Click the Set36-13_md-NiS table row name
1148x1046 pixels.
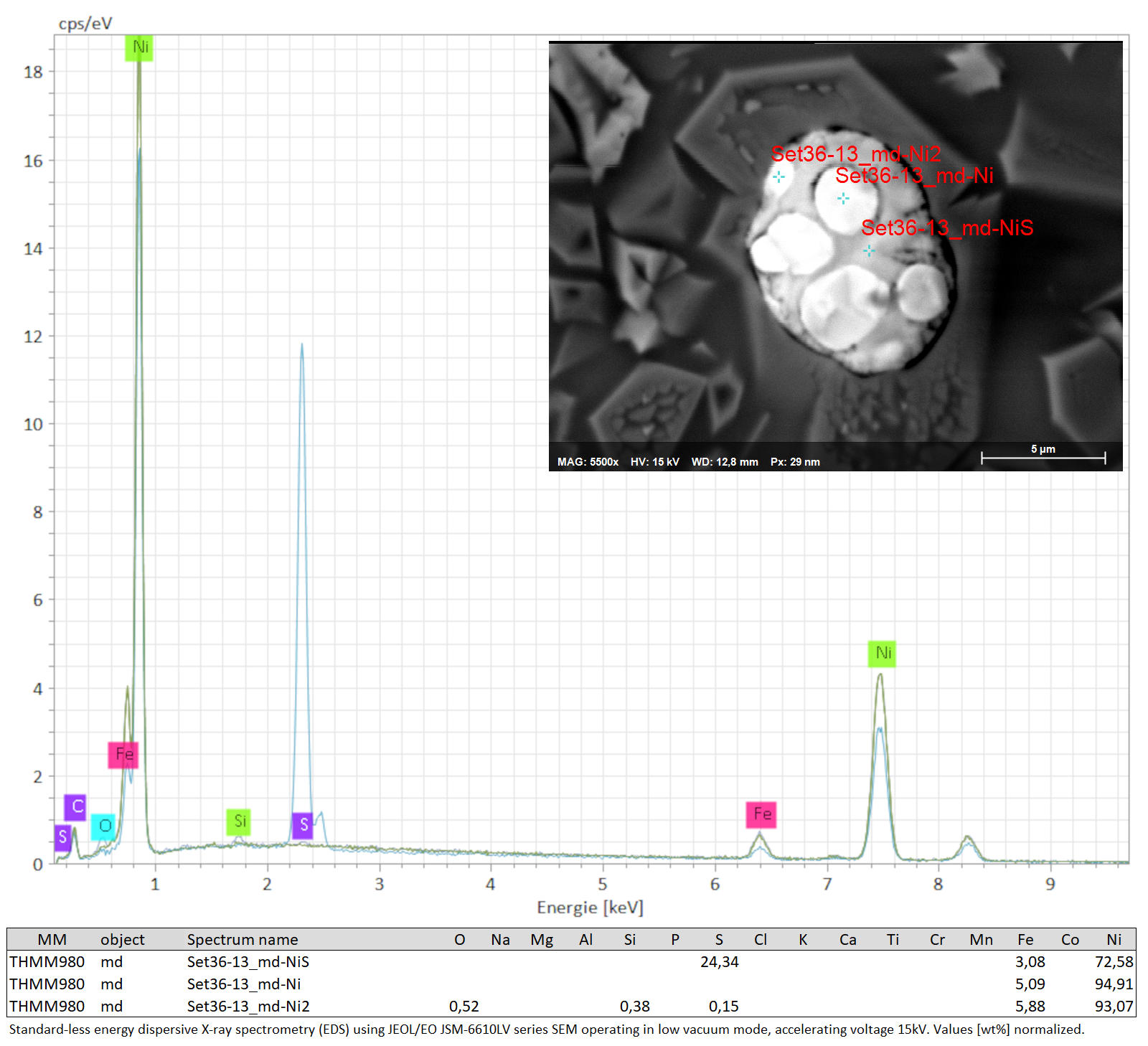(248, 962)
